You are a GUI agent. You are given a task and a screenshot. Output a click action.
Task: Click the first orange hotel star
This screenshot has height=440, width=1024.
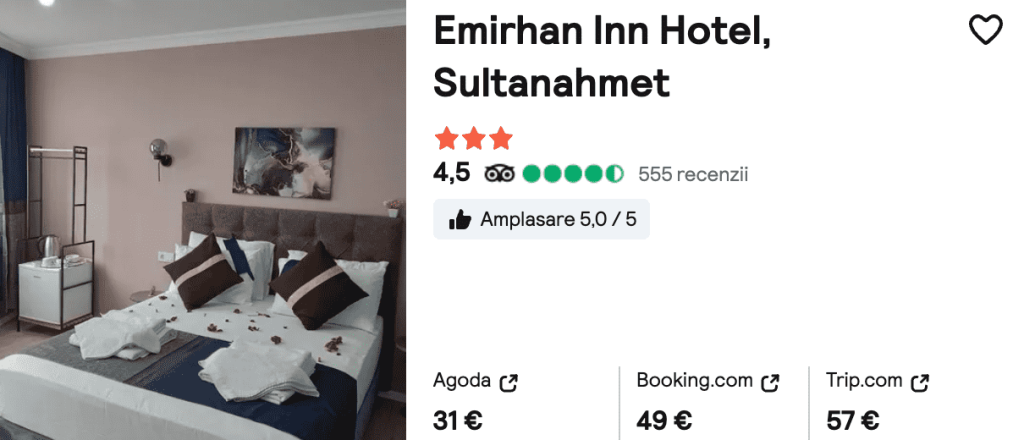tap(446, 138)
